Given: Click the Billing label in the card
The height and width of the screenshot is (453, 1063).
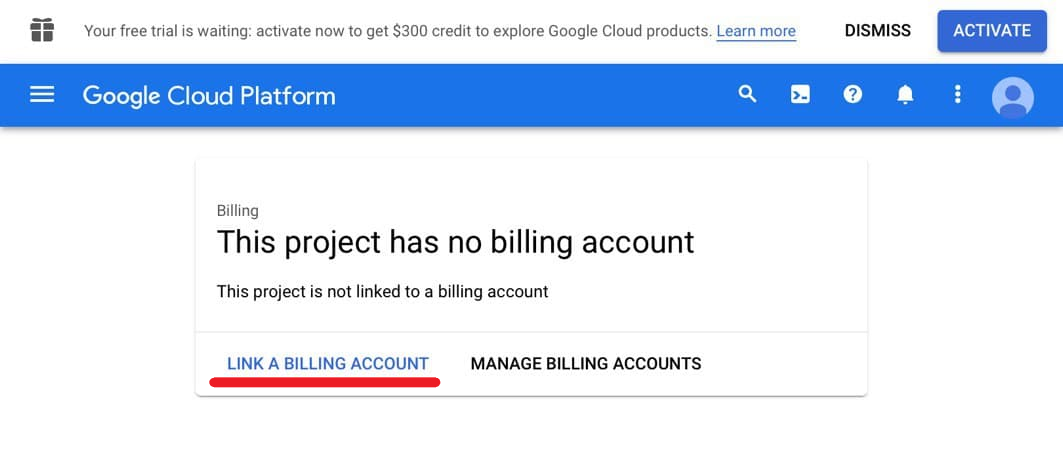Looking at the screenshot, I should tap(237, 210).
